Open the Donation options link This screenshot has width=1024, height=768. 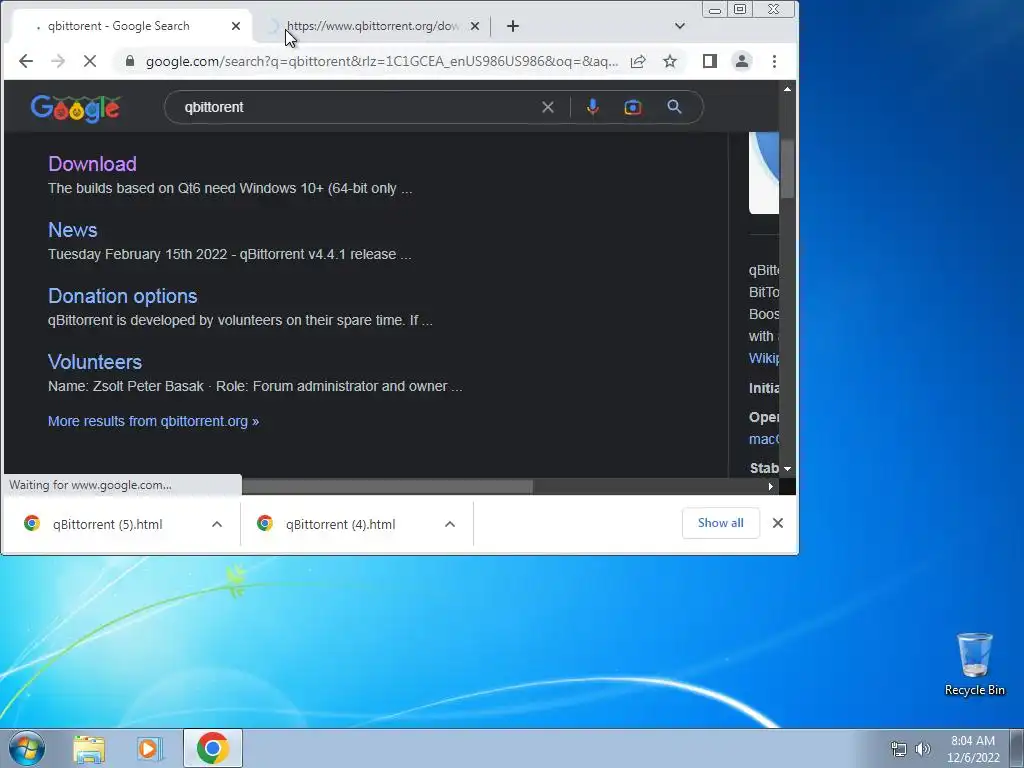point(123,296)
